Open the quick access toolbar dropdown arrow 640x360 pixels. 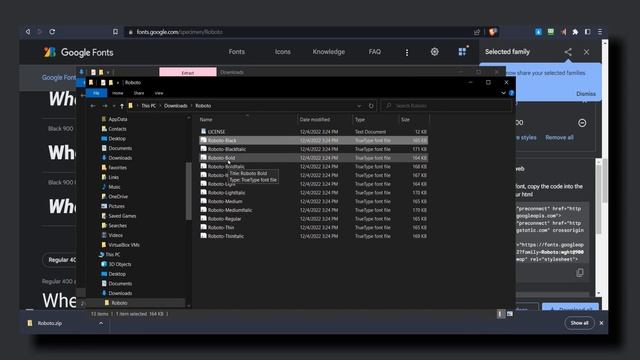point(118,82)
